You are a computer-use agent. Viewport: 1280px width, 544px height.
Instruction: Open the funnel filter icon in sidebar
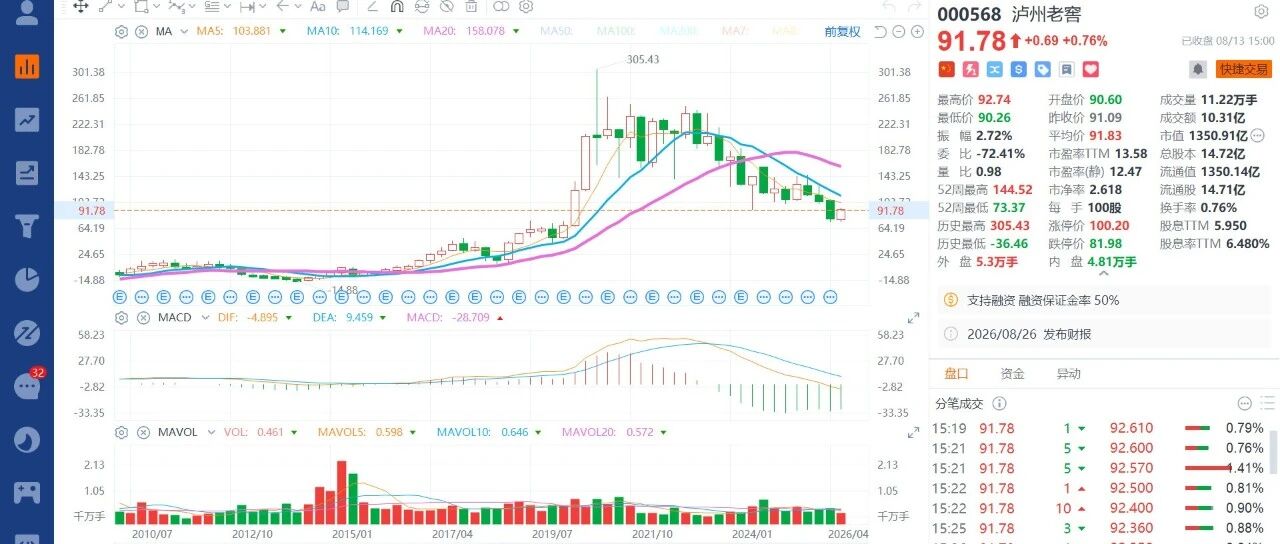26,226
